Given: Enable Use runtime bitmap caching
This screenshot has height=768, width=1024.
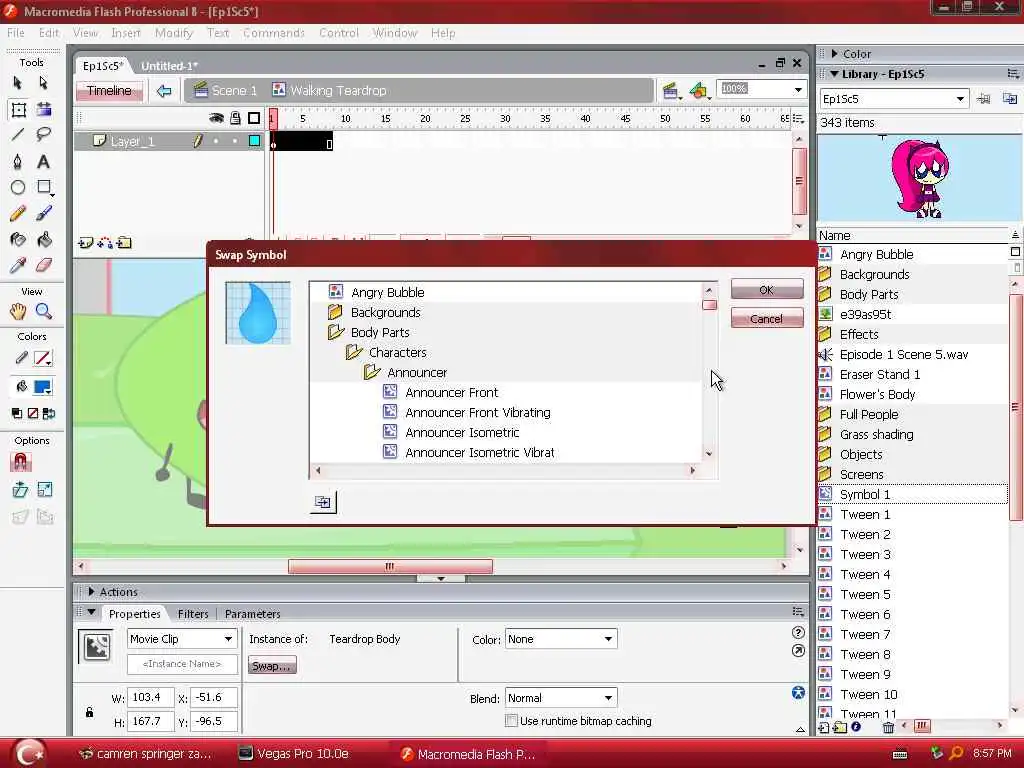Looking at the screenshot, I should click(x=511, y=721).
